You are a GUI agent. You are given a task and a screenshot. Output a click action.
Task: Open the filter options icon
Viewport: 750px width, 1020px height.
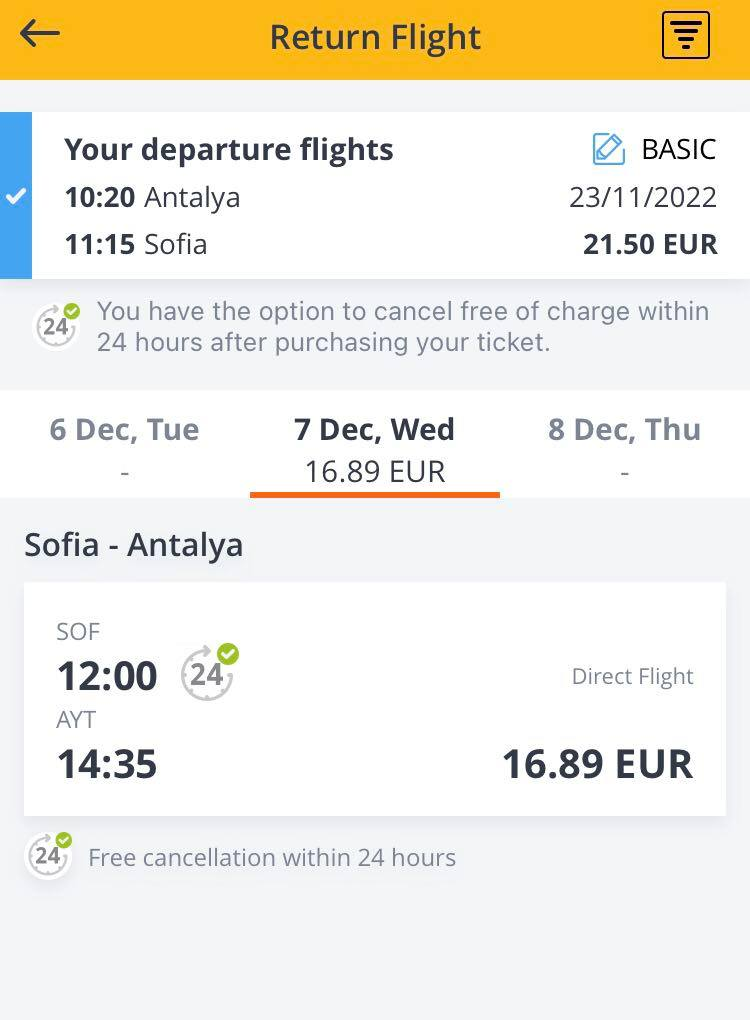[686, 36]
